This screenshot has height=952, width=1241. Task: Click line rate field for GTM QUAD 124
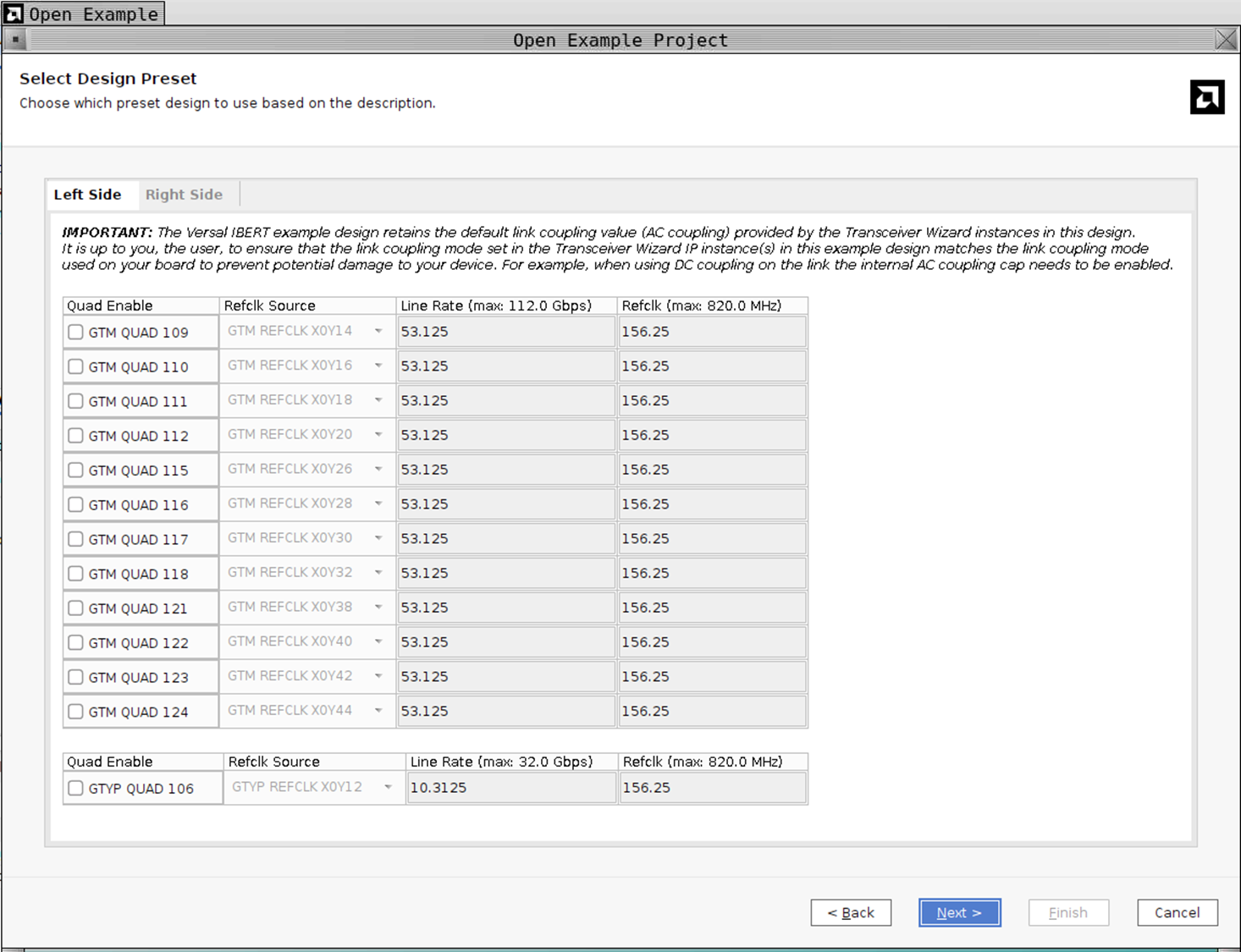pos(506,711)
